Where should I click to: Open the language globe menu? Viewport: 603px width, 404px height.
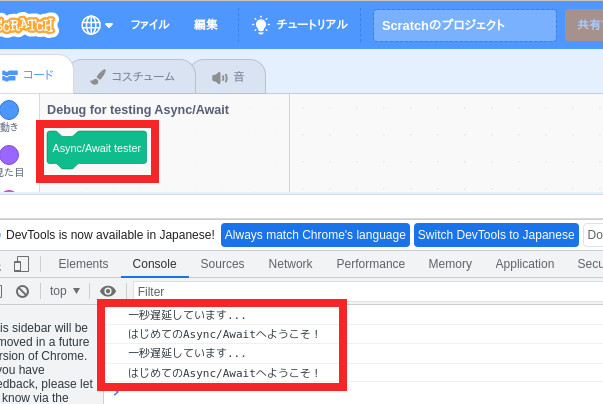pos(97,25)
